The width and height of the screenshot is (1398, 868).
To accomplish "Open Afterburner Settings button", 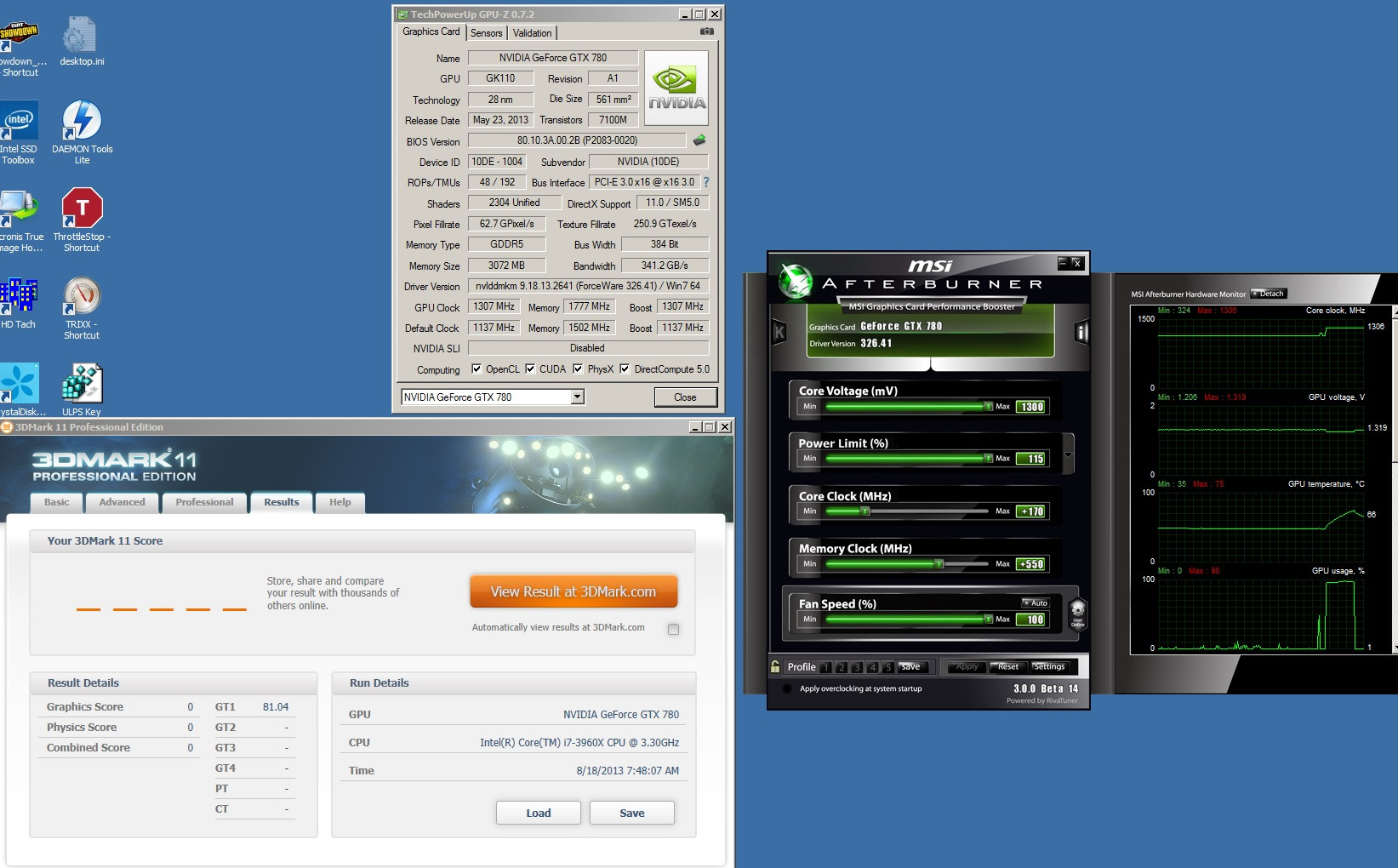I will (x=1049, y=667).
